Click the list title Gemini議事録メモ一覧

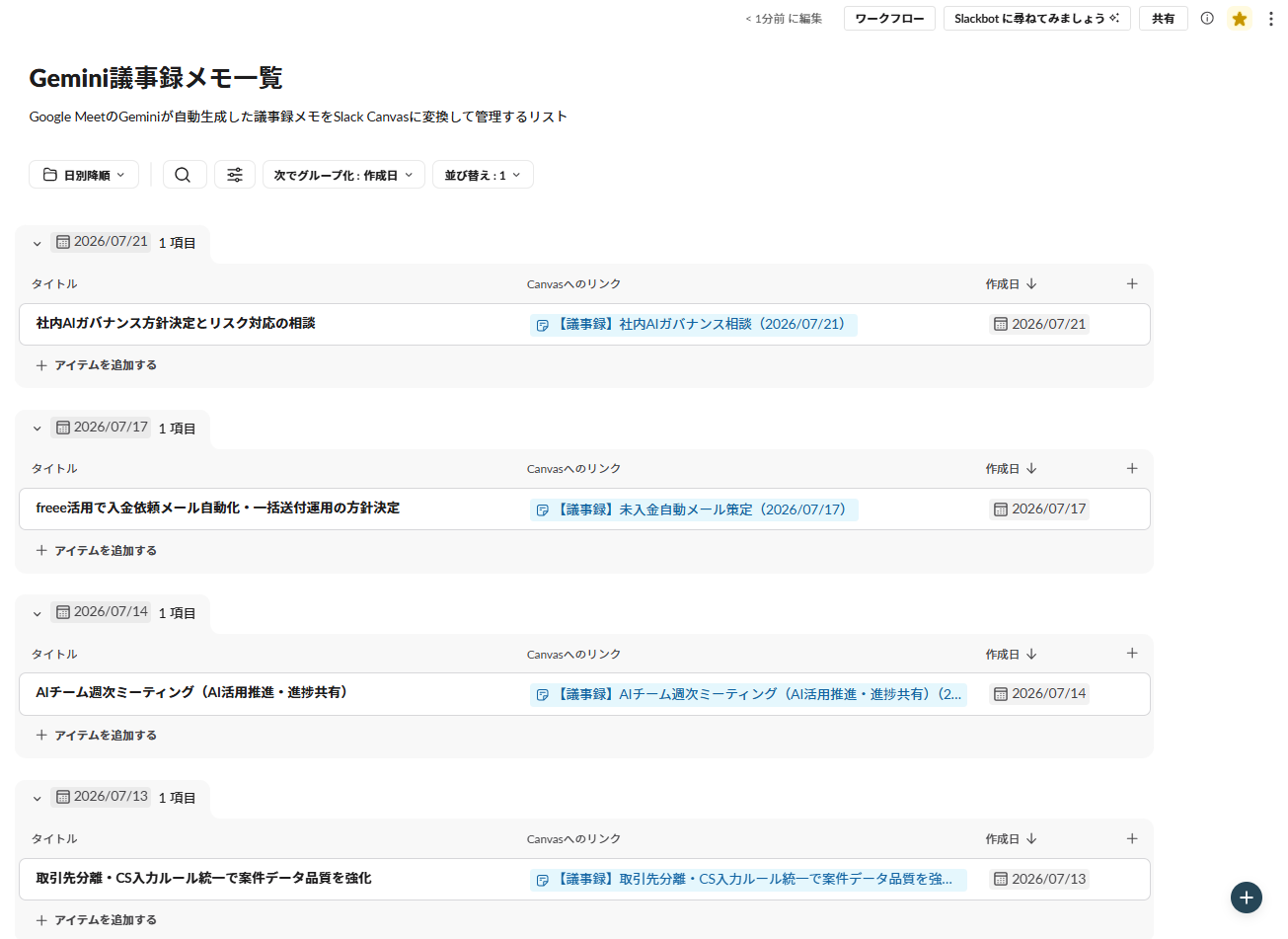156,78
